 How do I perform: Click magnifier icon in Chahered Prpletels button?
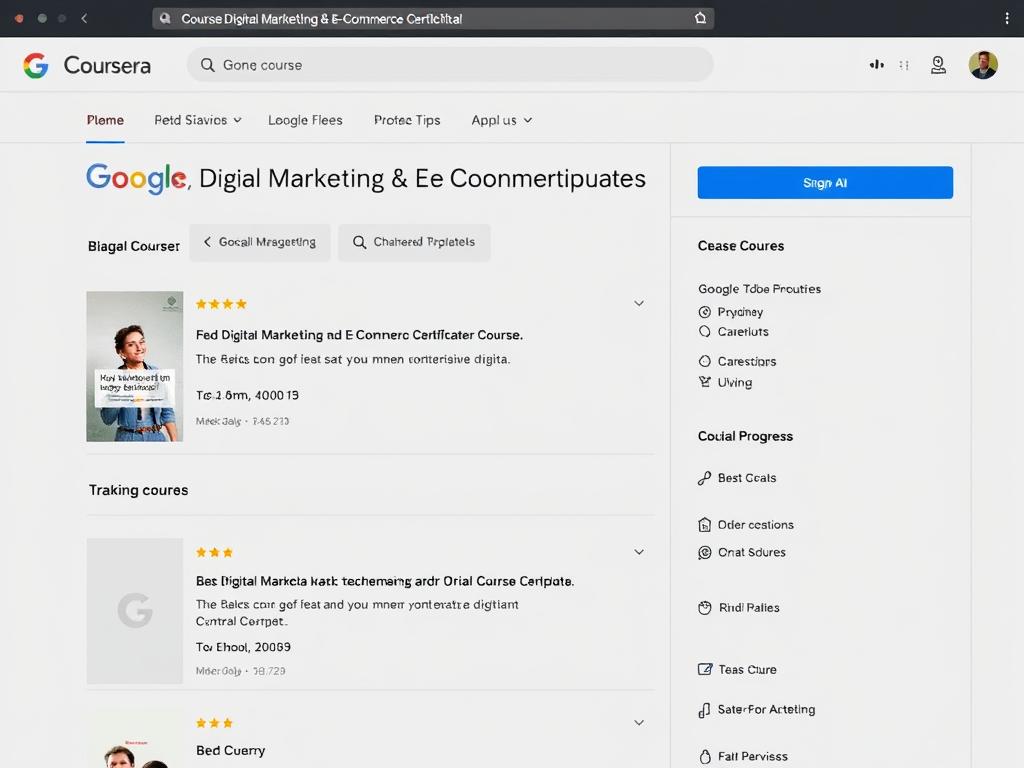tap(359, 242)
